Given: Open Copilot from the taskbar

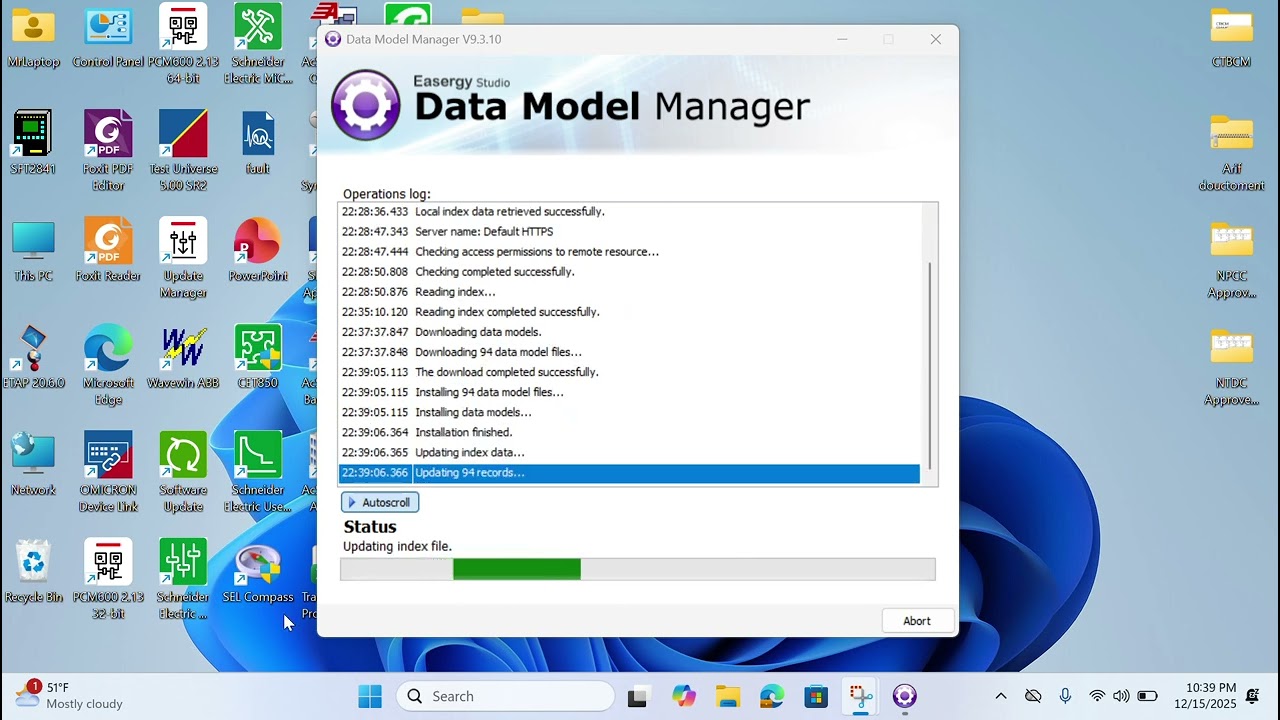Looking at the screenshot, I should 684,696.
